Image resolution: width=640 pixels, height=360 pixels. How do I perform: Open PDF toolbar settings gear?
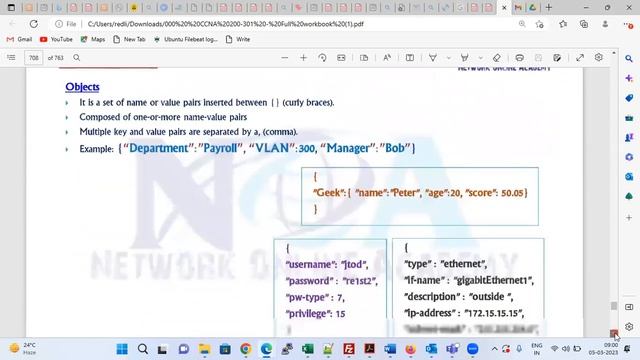point(599,58)
